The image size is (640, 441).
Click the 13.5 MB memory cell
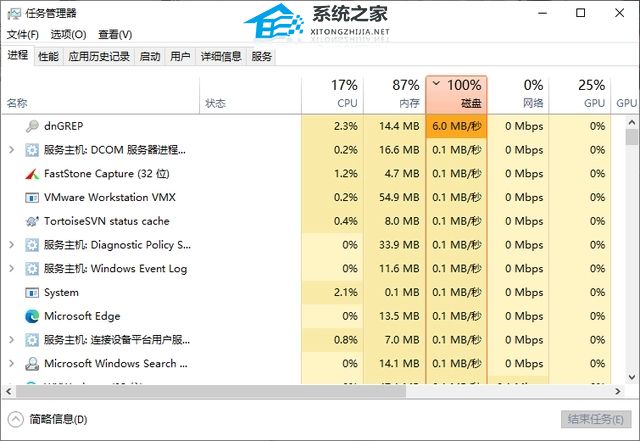coord(394,316)
